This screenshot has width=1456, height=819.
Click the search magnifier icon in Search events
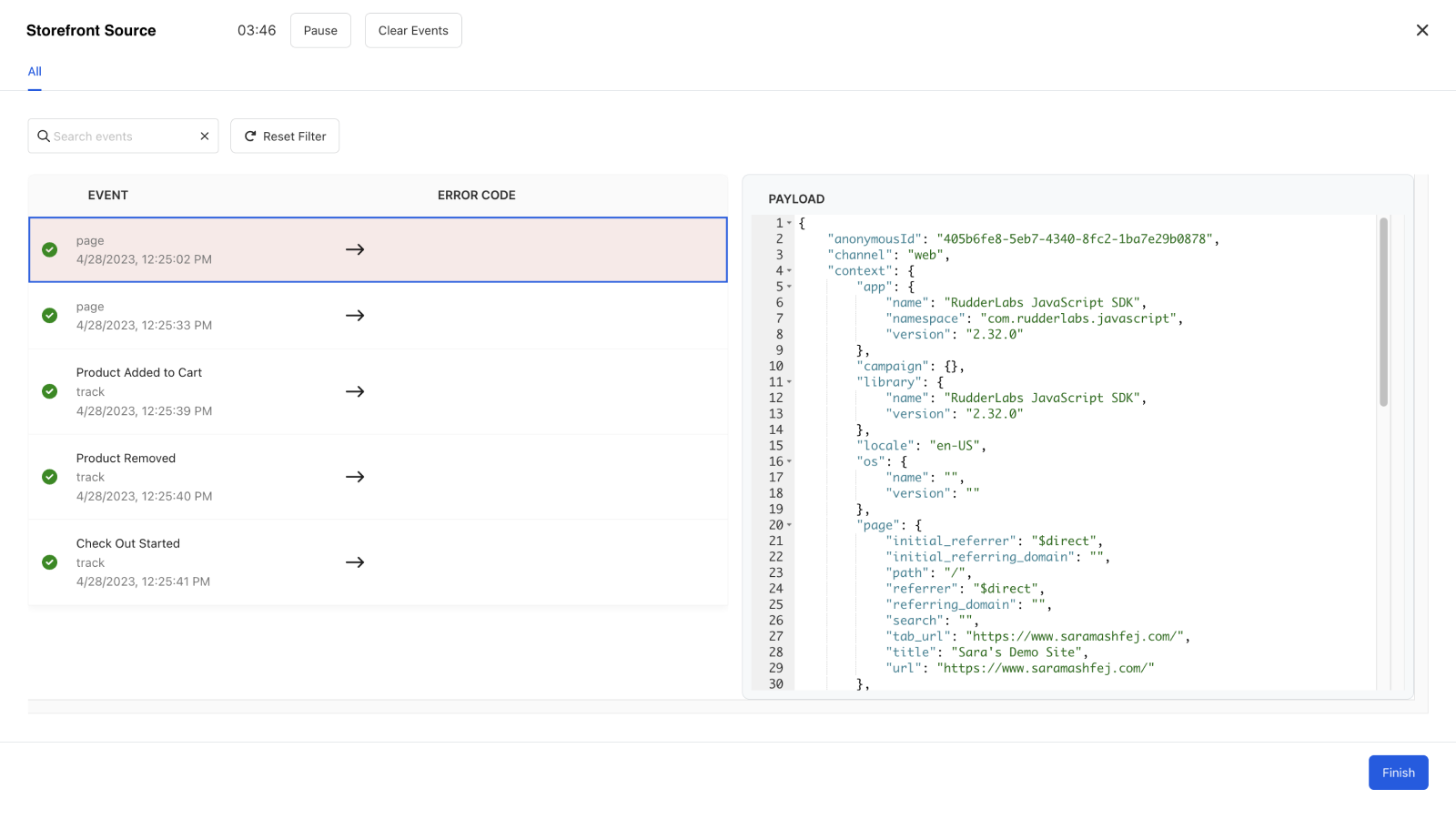tap(44, 136)
